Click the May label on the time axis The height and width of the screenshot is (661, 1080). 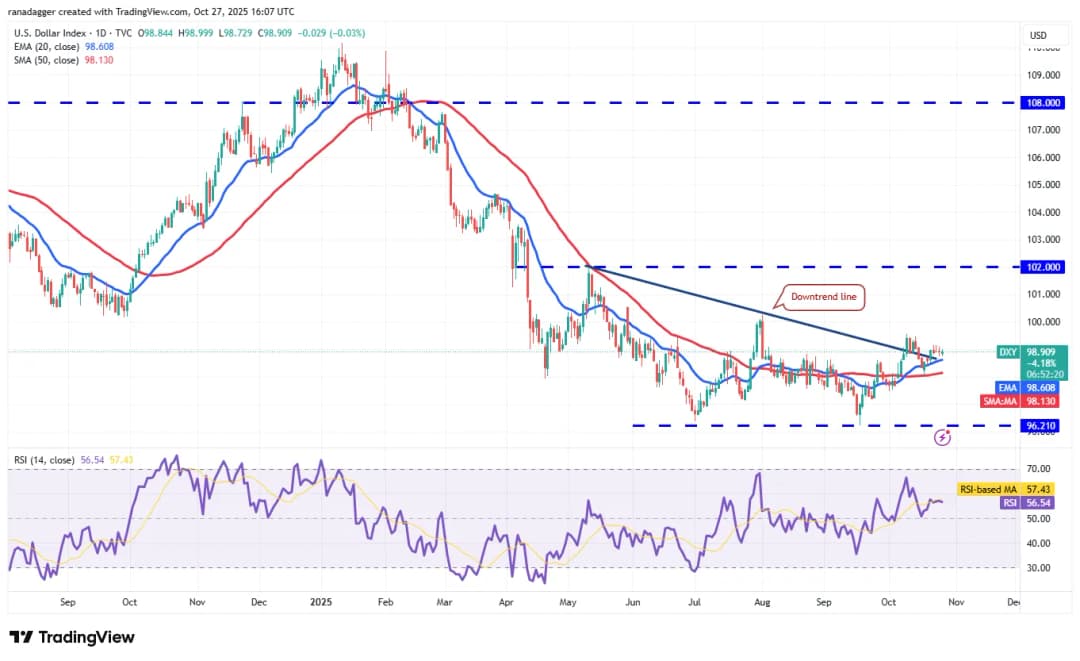570,603
